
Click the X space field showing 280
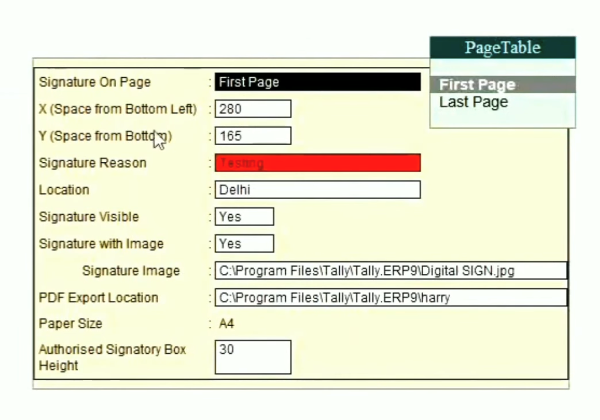click(x=253, y=109)
